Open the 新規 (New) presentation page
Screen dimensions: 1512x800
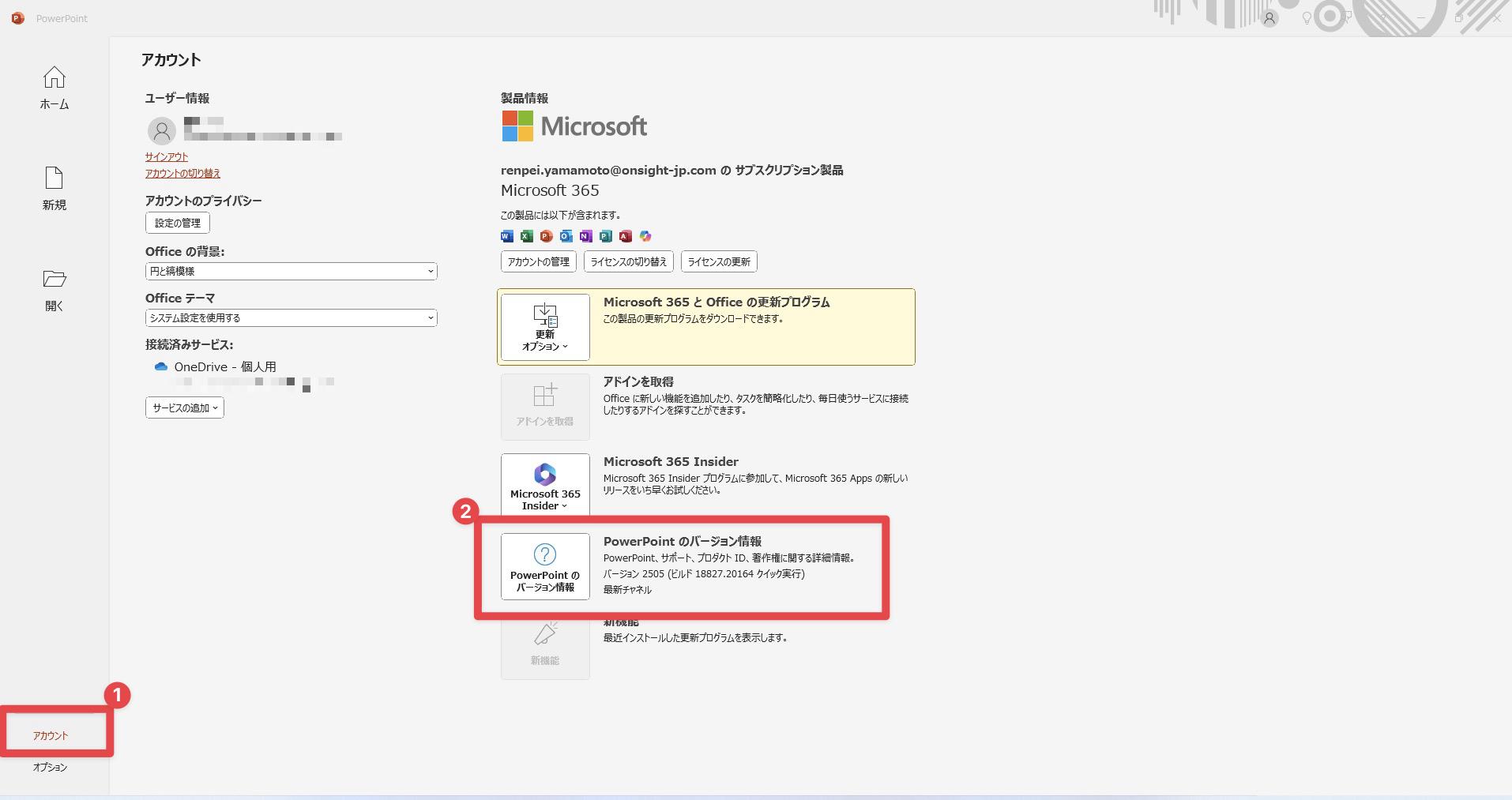pyautogui.click(x=55, y=189)
